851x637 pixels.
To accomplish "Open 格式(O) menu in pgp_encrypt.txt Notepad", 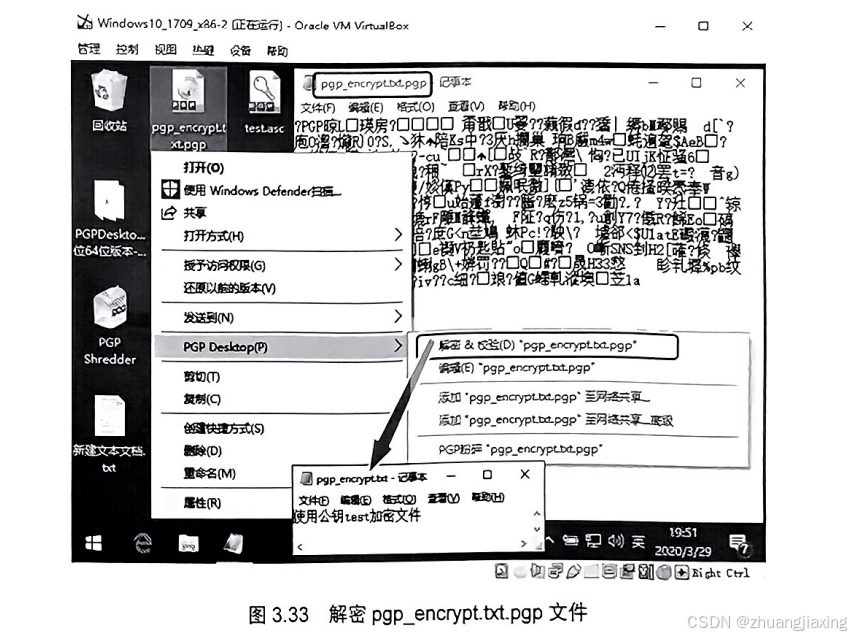I will 399,499.
